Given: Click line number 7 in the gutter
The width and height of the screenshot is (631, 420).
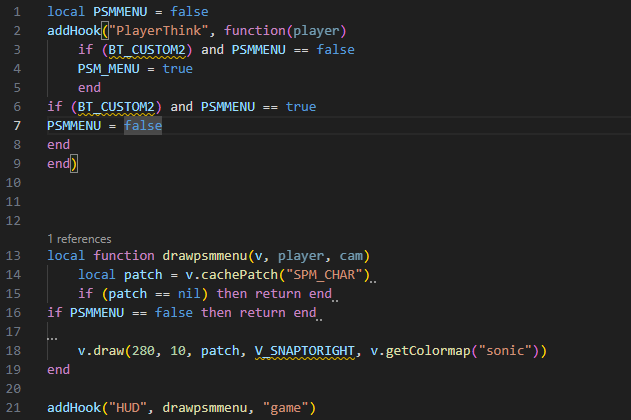Looking at the screenshot, I should 17,126.
